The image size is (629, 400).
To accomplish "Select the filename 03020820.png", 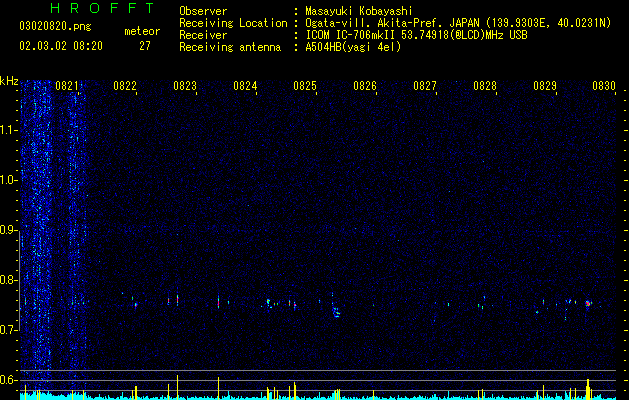I will tap(55, 27).
